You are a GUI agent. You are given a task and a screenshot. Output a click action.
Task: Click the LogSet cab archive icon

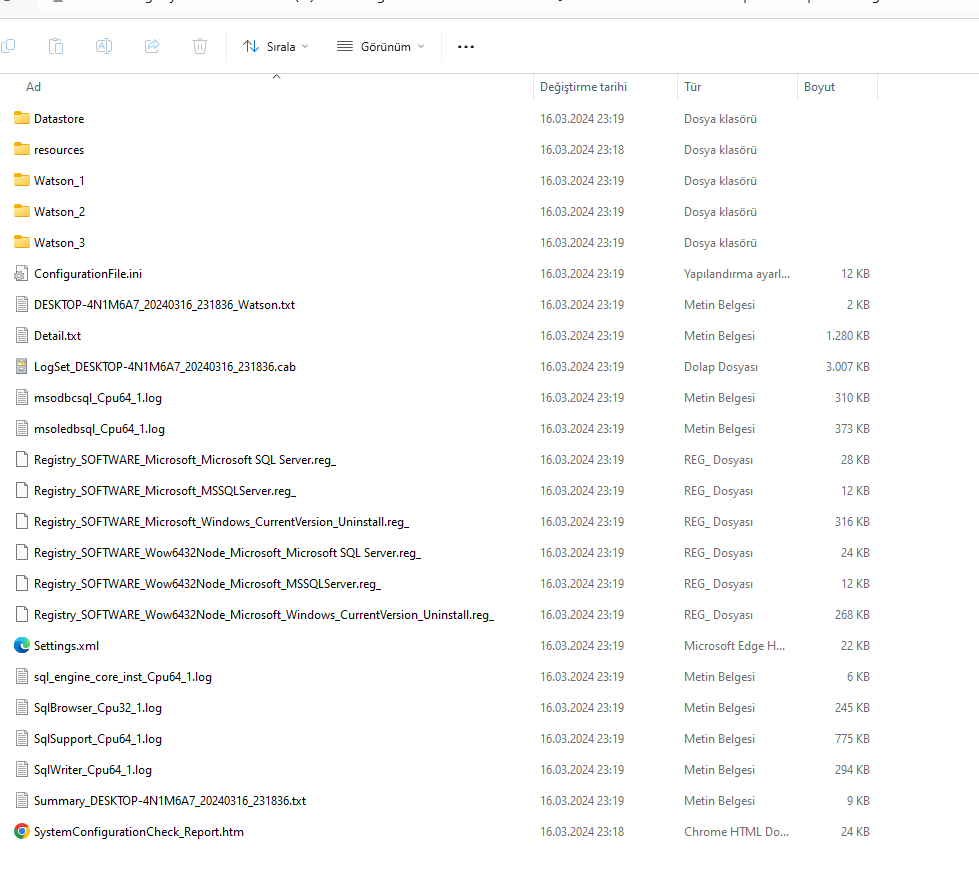point(22,366)
